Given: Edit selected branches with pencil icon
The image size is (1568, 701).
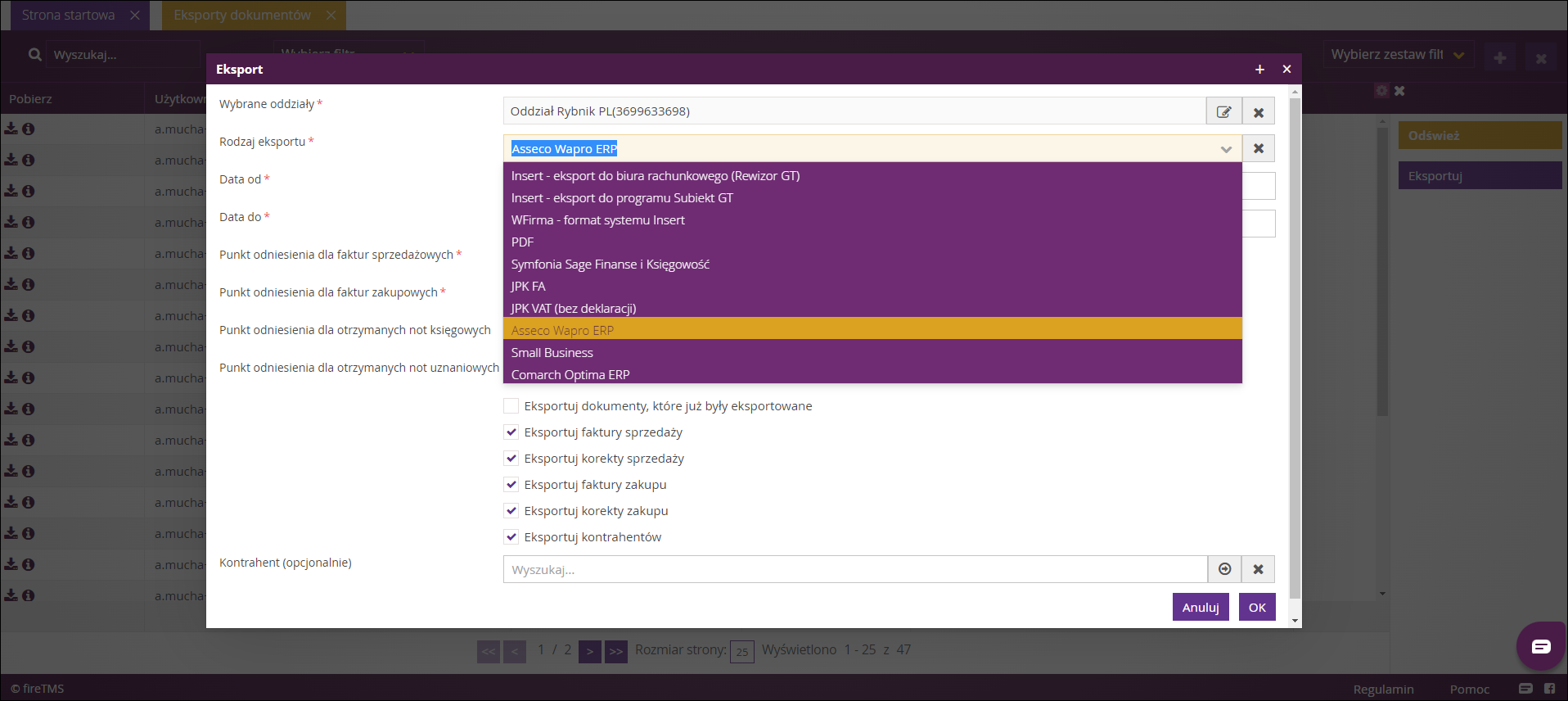Looking at the screenshot, I should [1223, 111].
